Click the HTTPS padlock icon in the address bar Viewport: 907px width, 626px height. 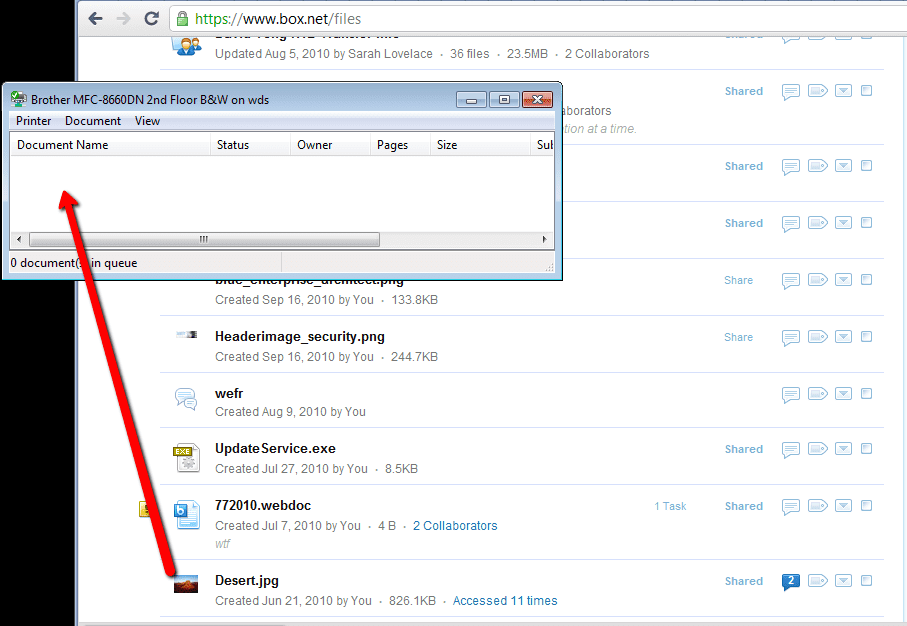(182, 18)
